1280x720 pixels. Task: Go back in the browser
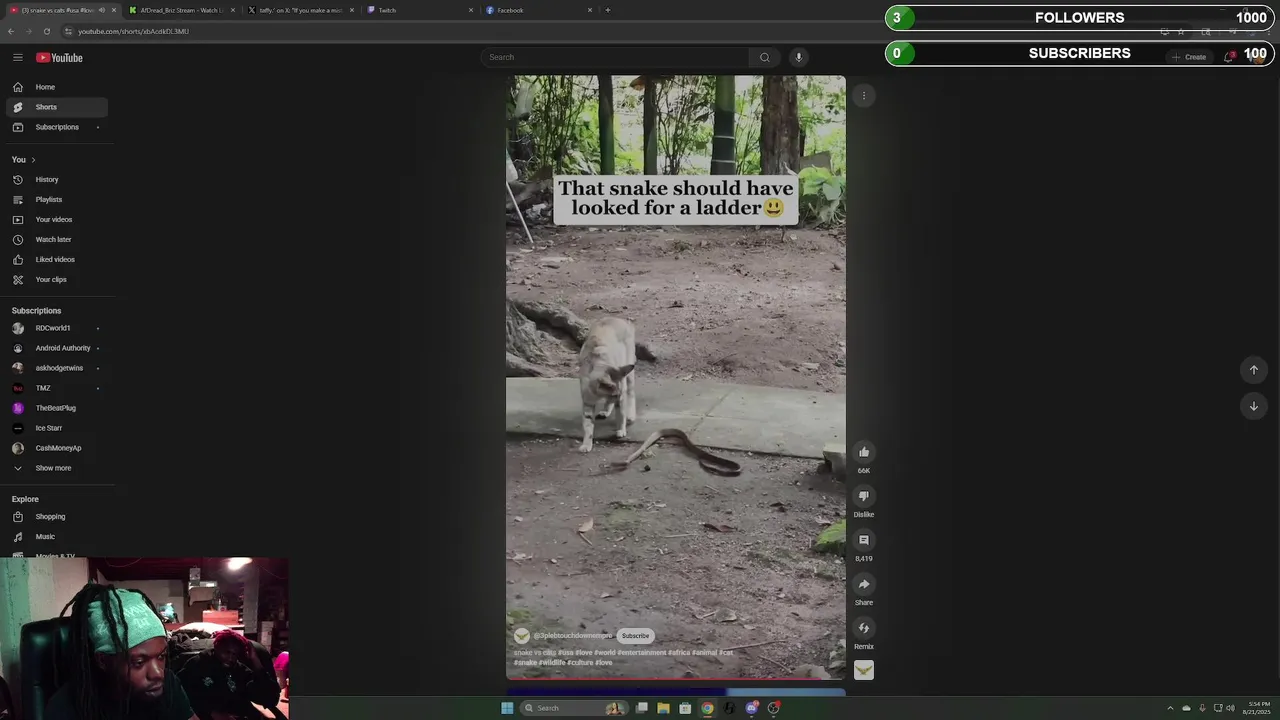(x=11, y=31)
